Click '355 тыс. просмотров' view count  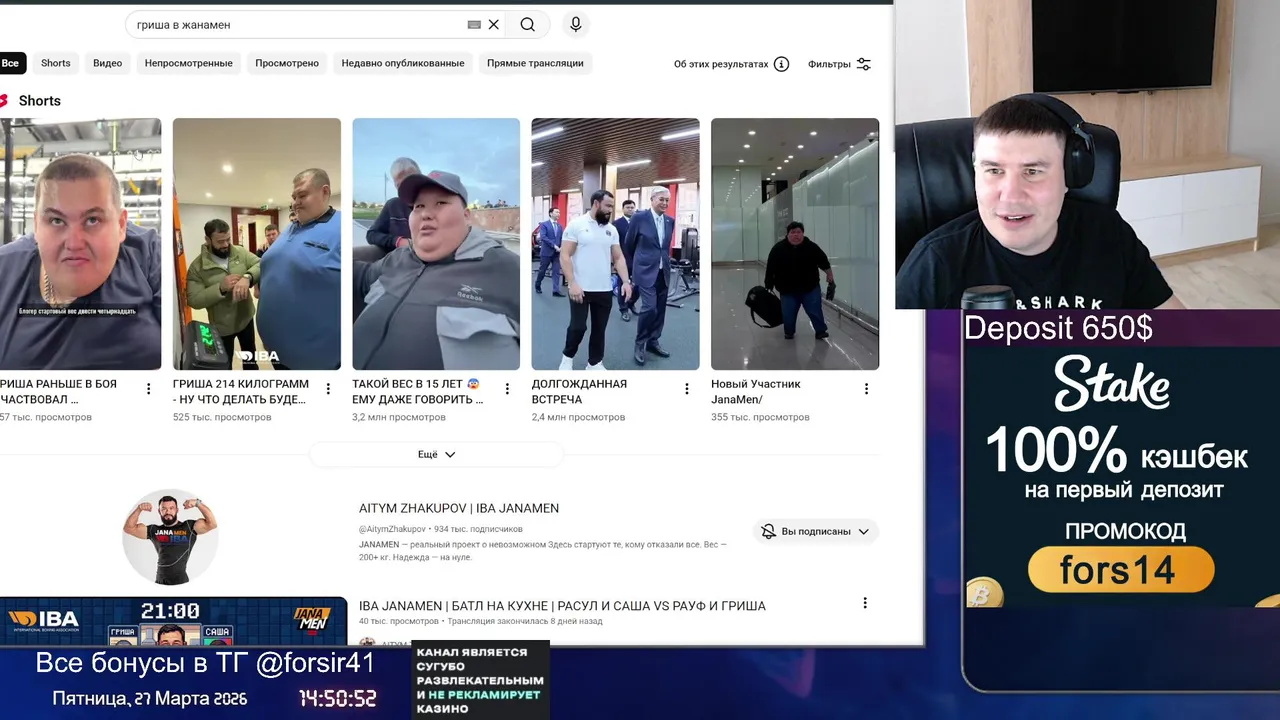pos(760,417)
